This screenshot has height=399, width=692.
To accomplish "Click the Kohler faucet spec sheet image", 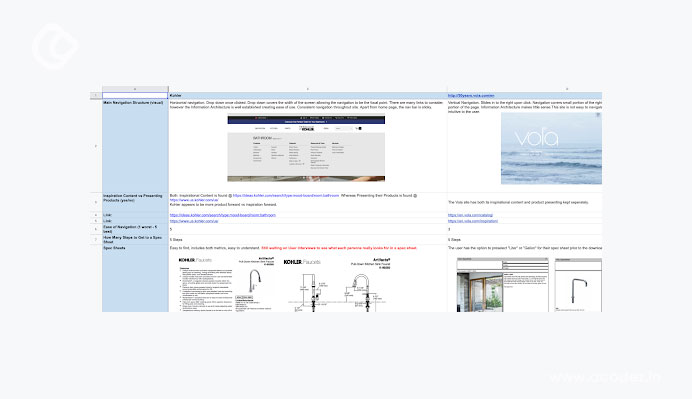I will coord(226,284).
